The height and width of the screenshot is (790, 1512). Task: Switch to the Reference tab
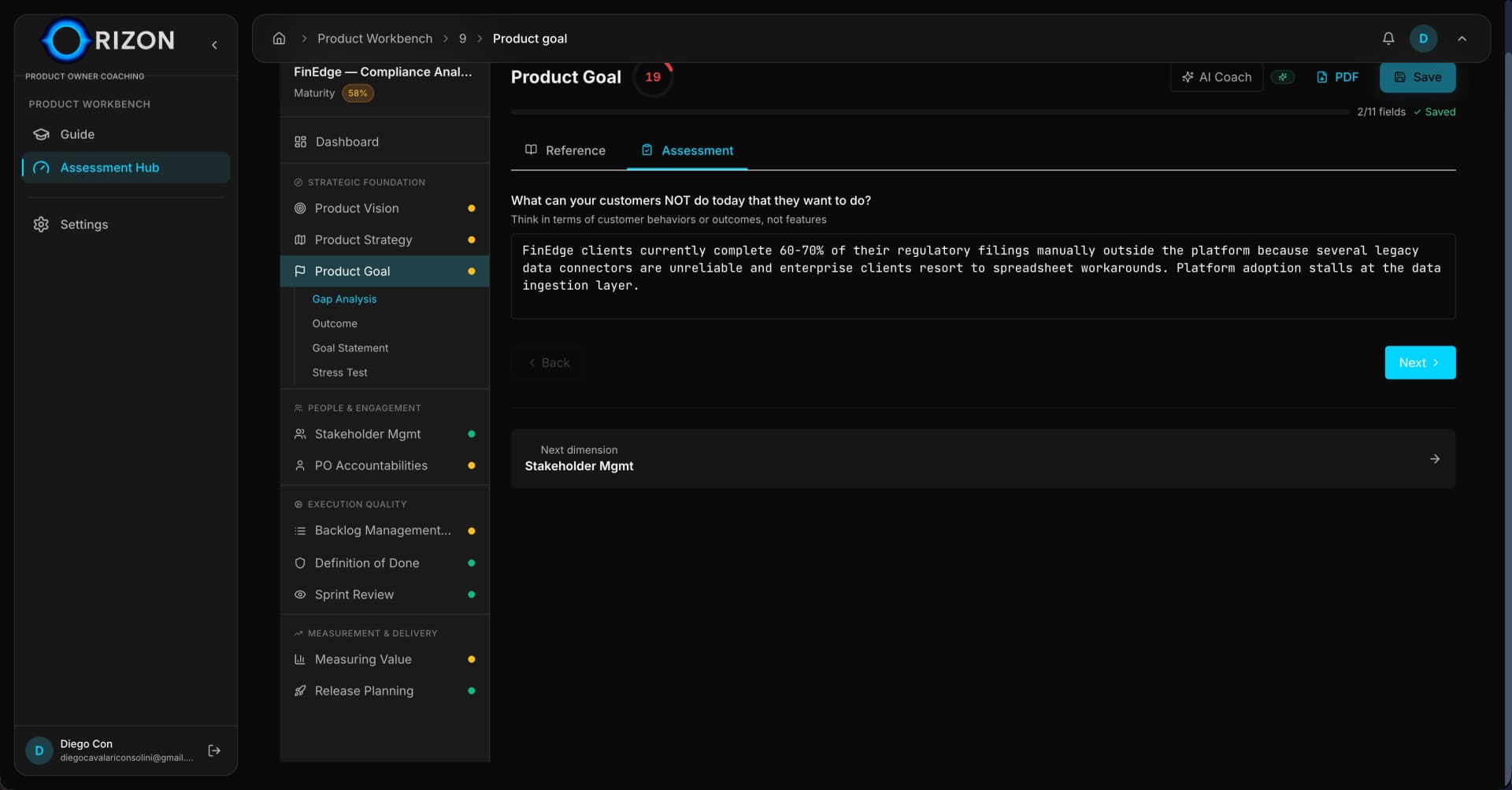(x=565, y=150)
